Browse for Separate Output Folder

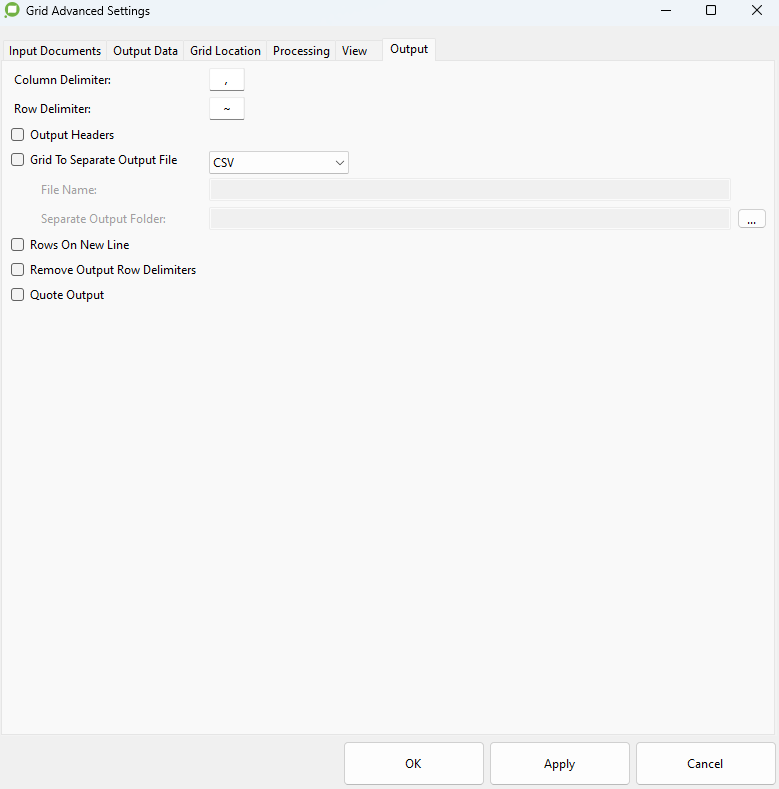point(751,219)
